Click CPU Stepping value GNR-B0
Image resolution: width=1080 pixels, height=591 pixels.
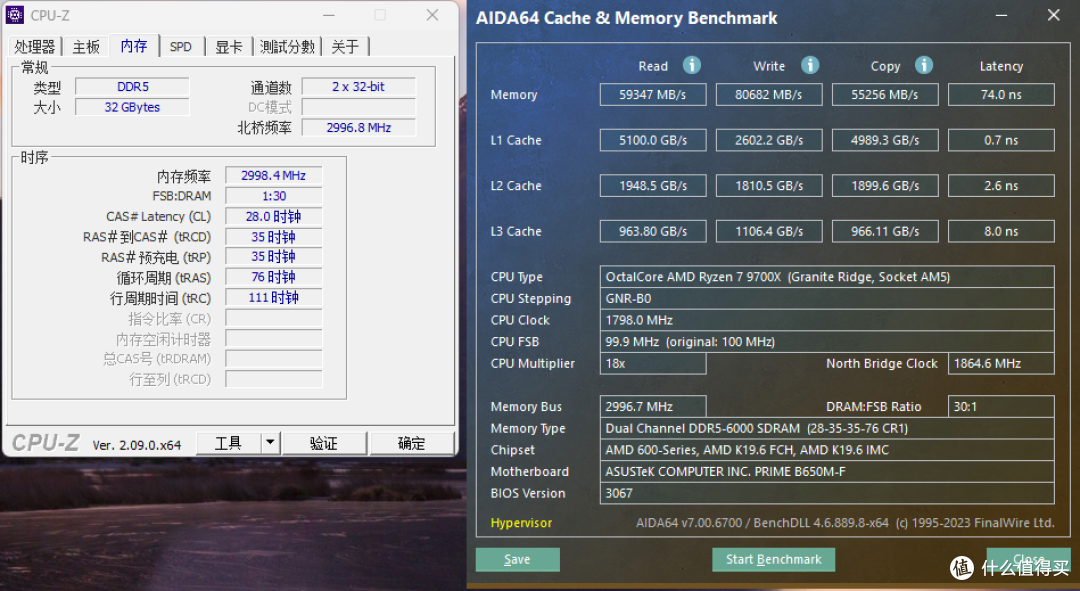827,298
